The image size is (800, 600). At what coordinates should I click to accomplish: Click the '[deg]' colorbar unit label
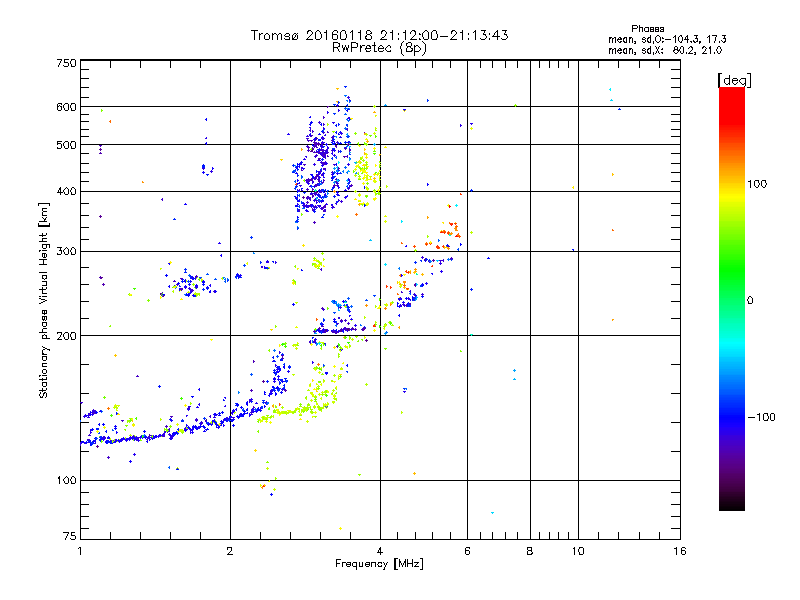tap(734, 80)
